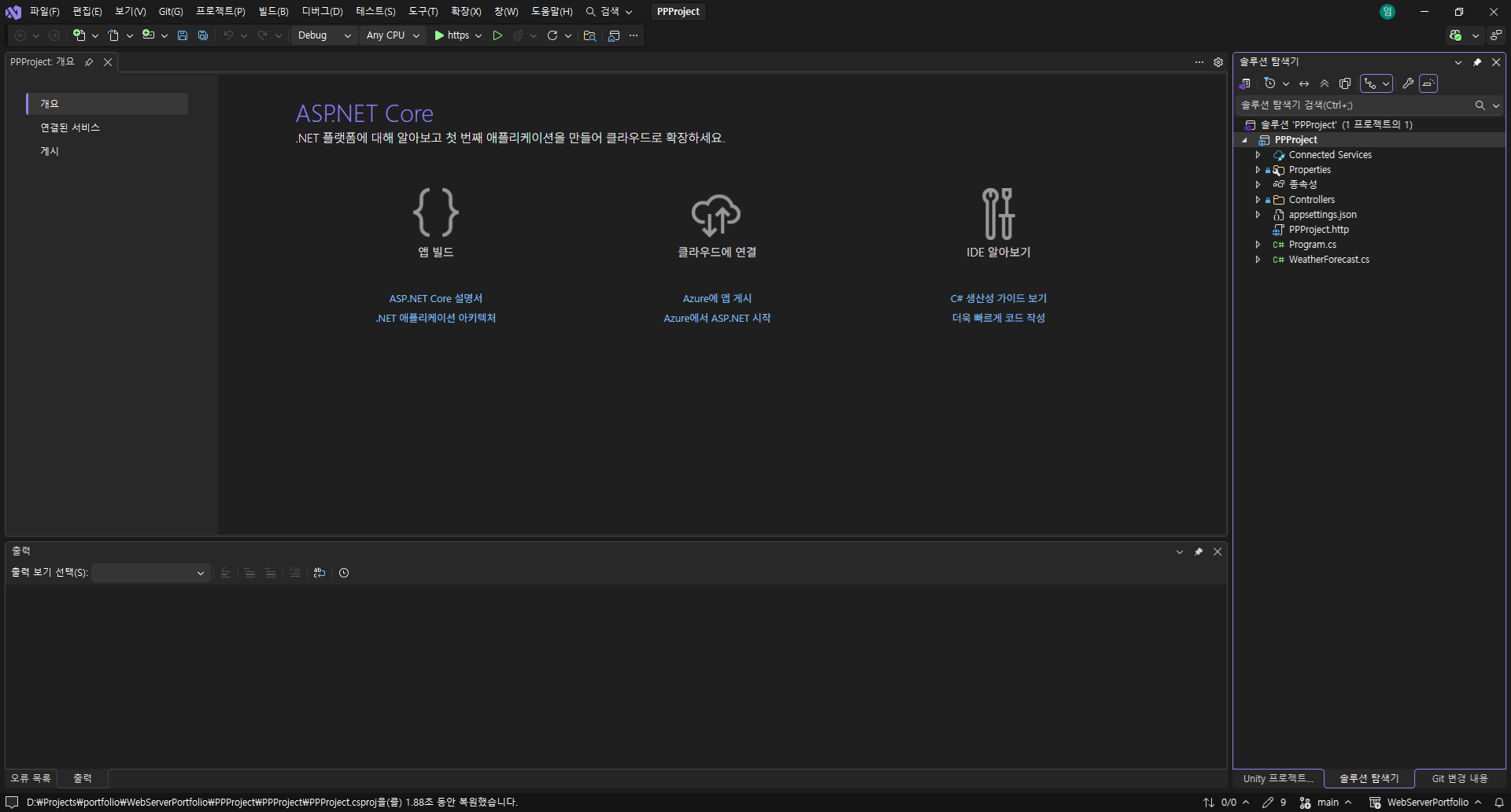Image resolution: width=1511 pixels, height=812 pixels.
Task: Select WeatherForecast.cs in Solution Explorer
Action: point(1328,260)
